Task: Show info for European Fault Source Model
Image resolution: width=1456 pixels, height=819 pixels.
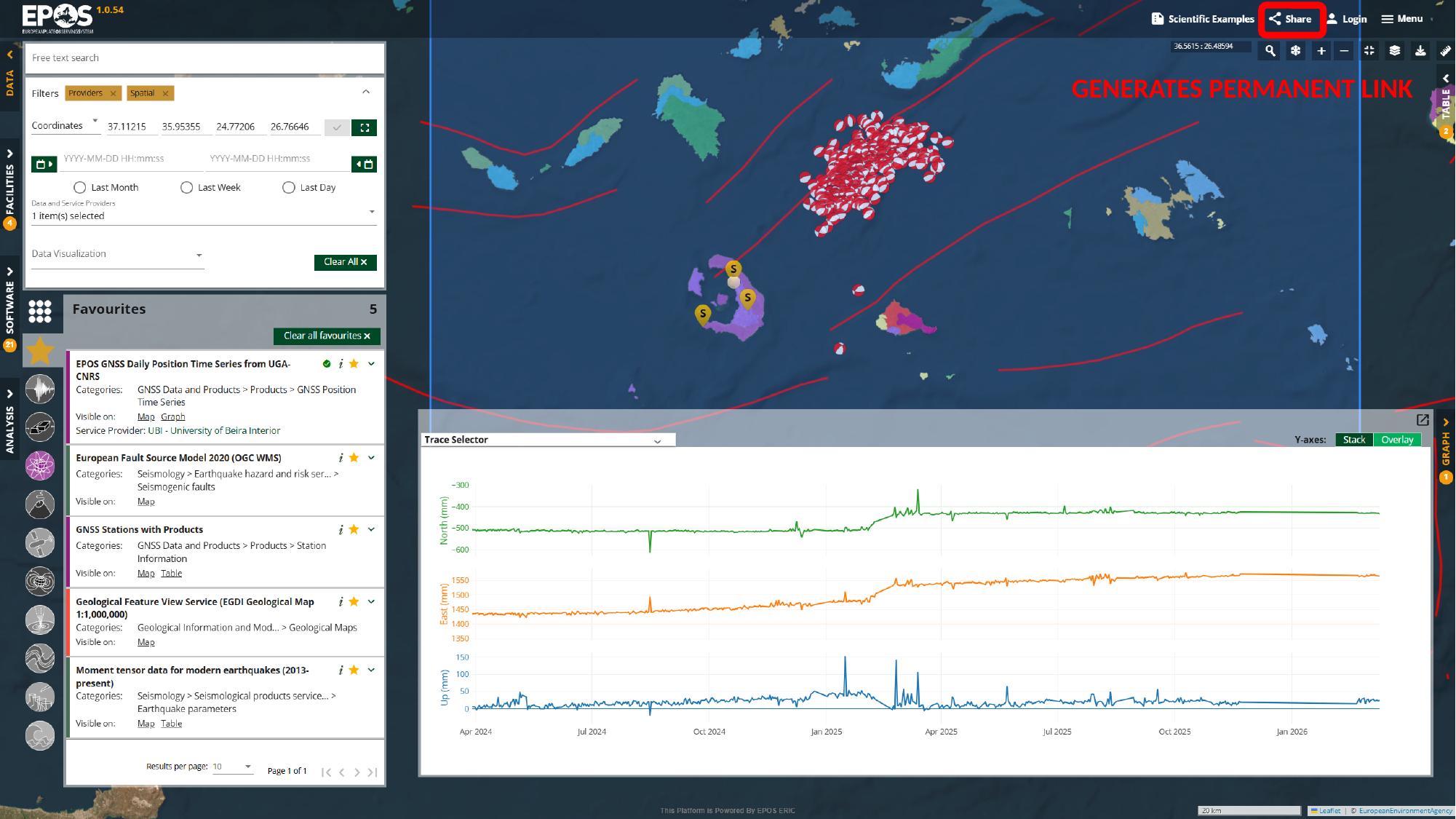Action: coord(340,458)
